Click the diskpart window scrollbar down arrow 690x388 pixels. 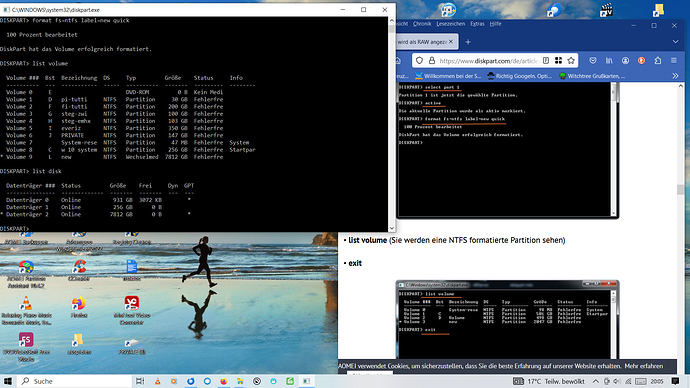392,228
